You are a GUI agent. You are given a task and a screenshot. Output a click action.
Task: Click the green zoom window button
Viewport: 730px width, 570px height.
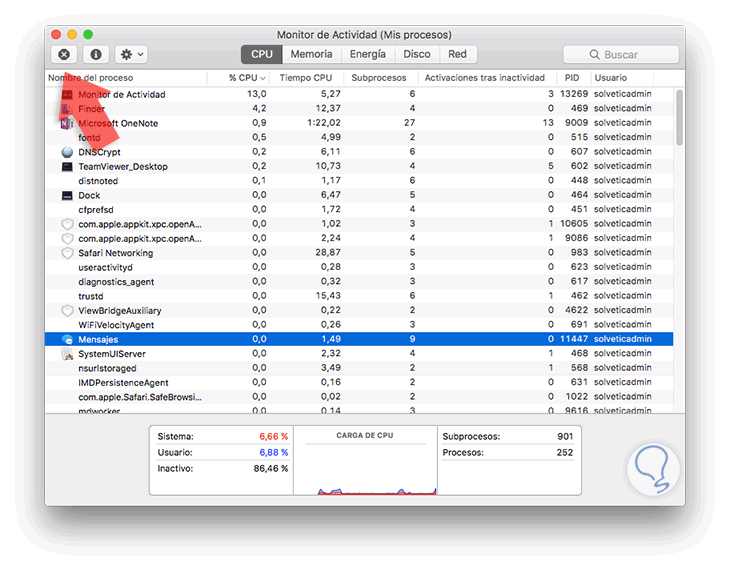pos(88,34)
